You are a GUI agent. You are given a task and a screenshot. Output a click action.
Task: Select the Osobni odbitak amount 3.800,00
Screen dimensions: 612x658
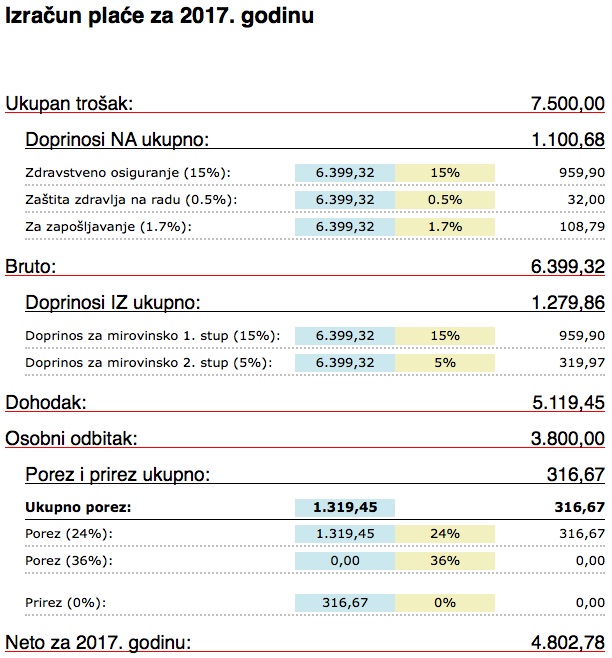pyautogui.click(x=567, y=438)
